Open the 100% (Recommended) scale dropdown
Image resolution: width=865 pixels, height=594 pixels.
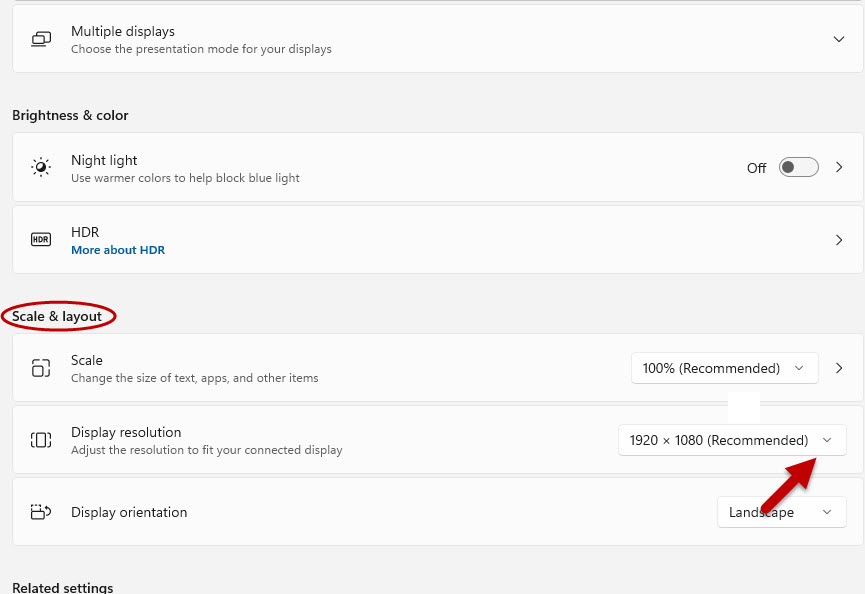(724, 368)
